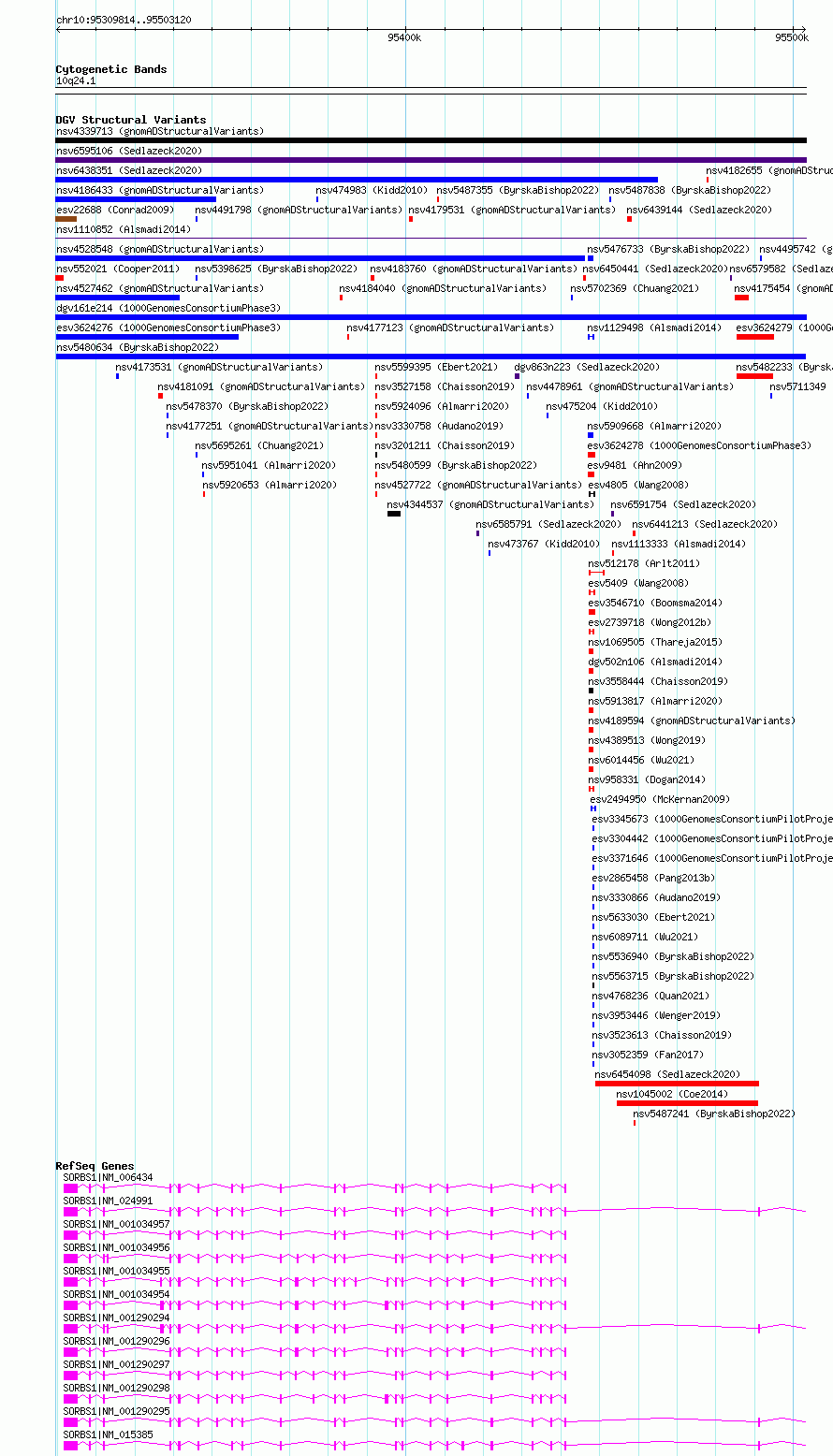Open nsv4768236 (Quan2021) label
The height and width of the screenshot is (1456, 833).
point(650,996)
